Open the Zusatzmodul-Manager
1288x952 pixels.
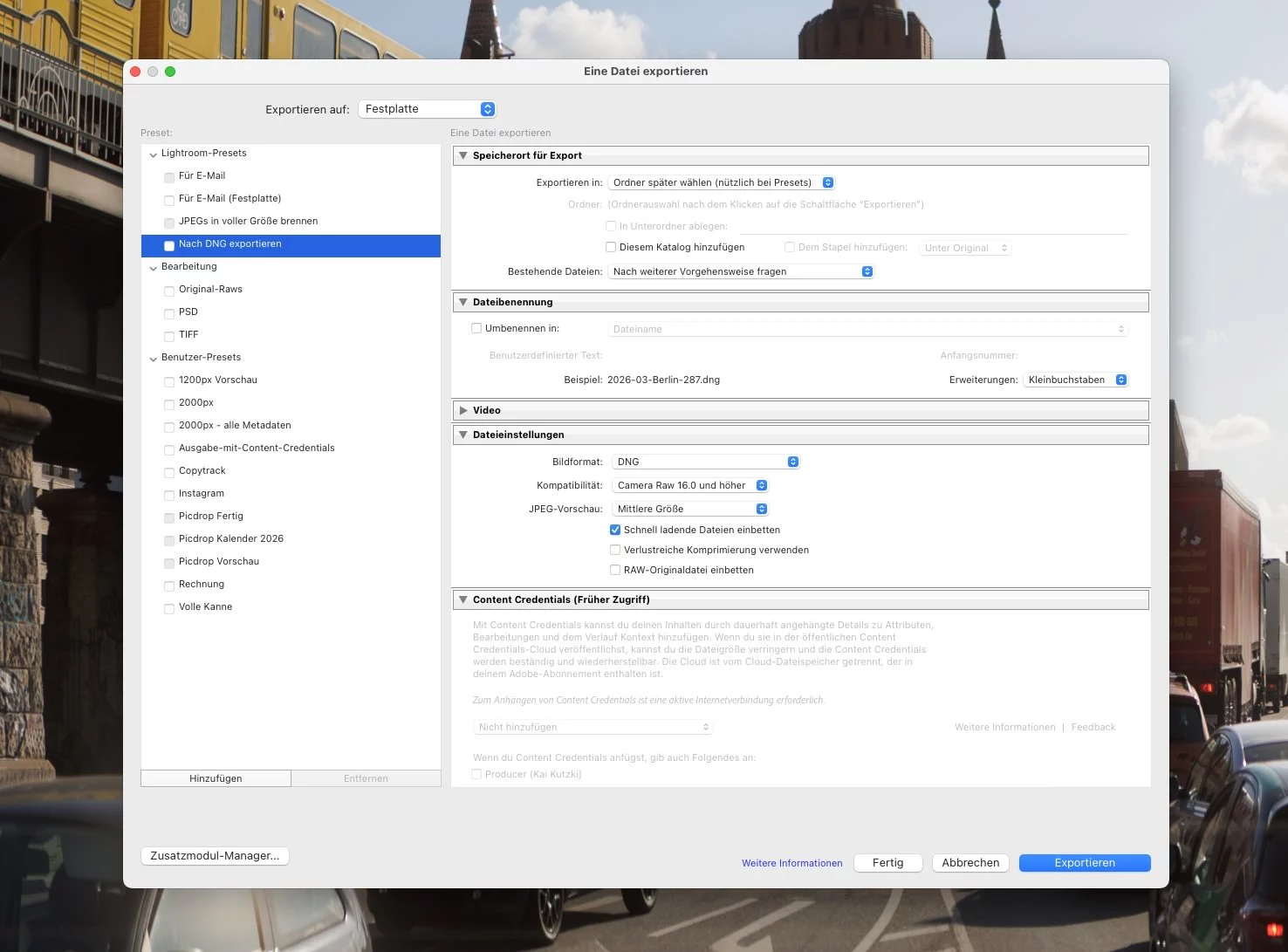tap(215, 855)
